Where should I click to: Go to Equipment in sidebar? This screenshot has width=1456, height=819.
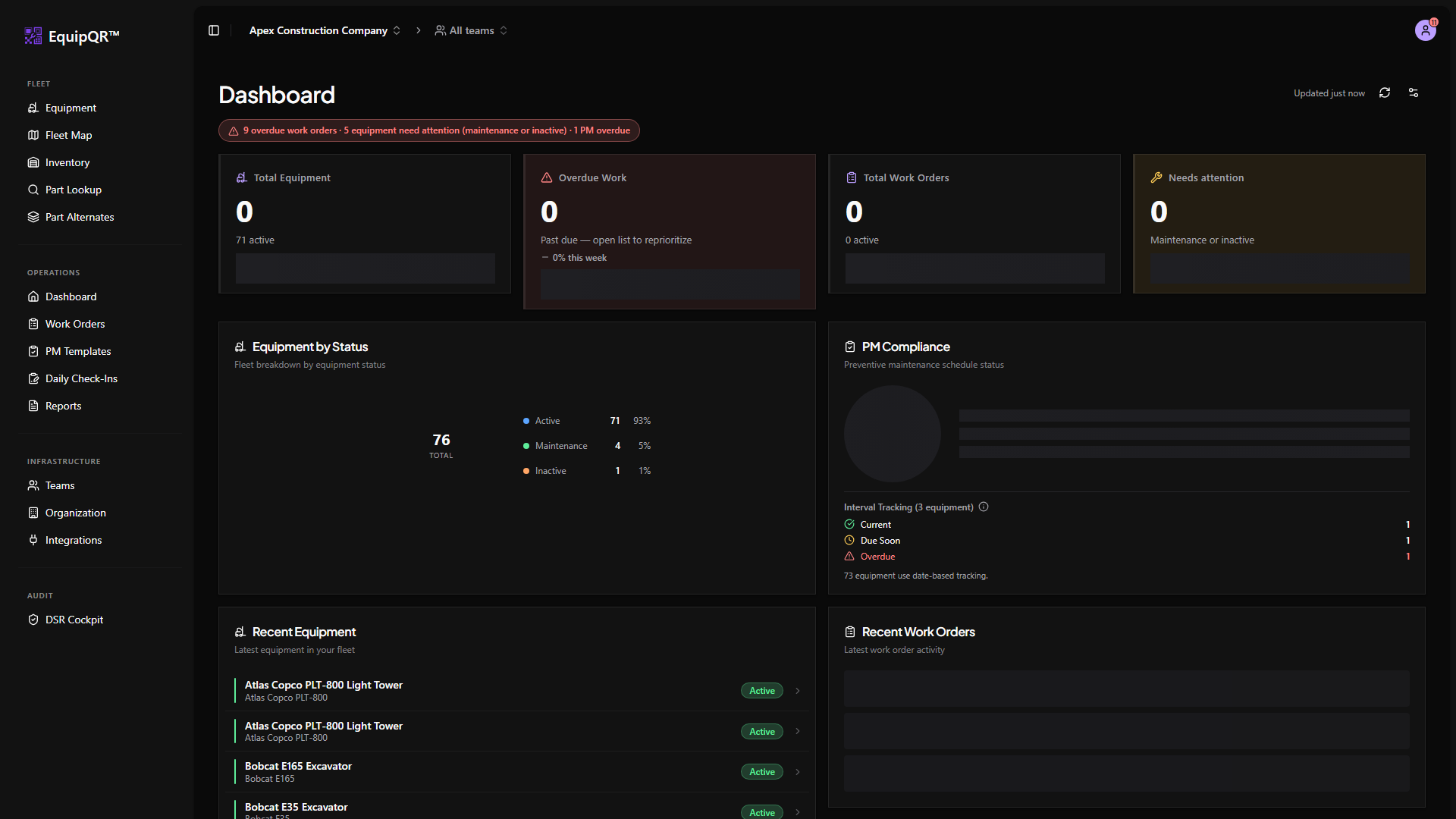tap(100, 108)
